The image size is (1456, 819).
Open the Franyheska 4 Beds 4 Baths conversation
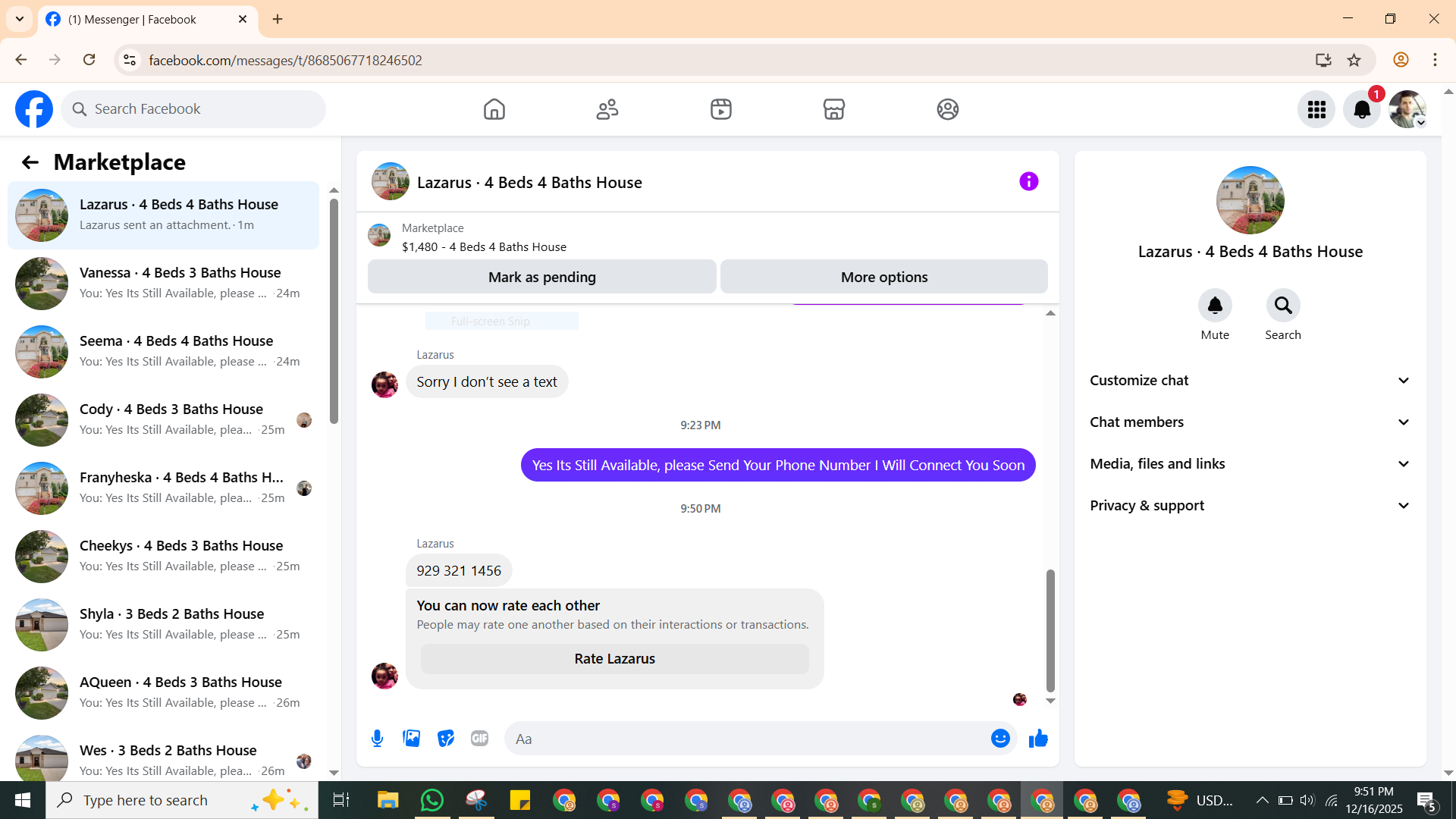point(163,488)
